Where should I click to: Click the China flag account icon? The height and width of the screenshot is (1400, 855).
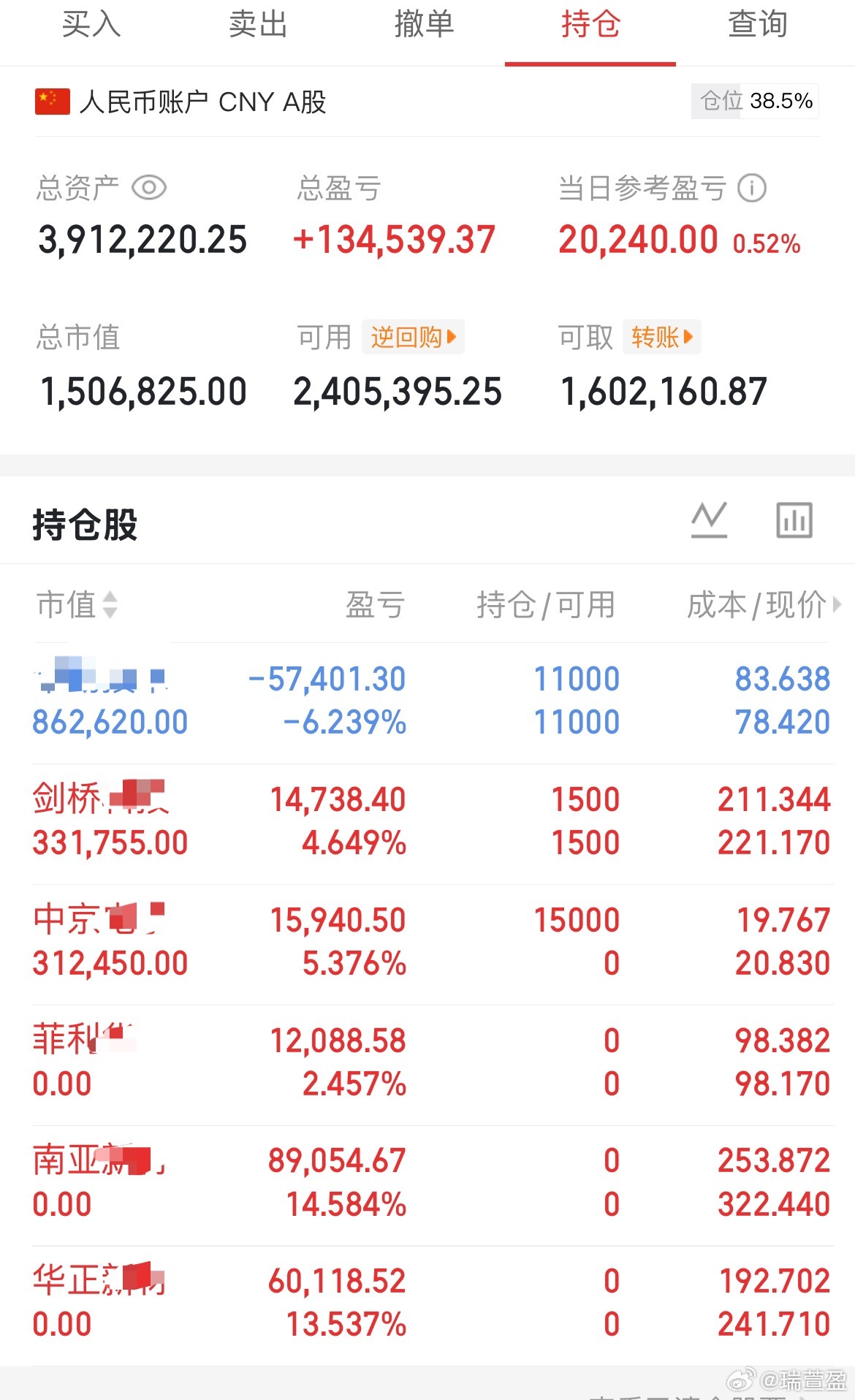(x=53, y=102)
